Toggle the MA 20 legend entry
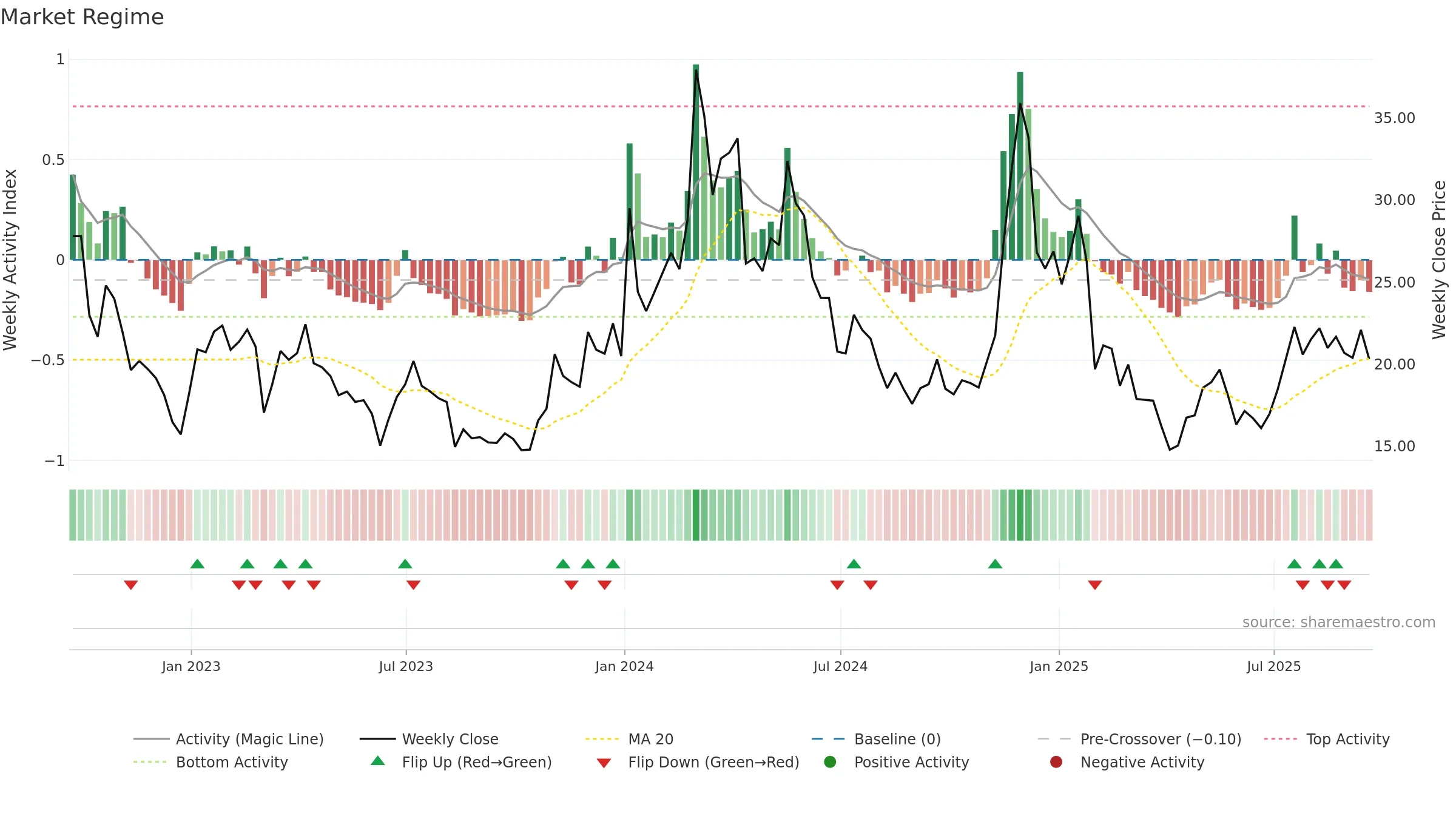Viewport: 1456px width, 819px height. 629,739
